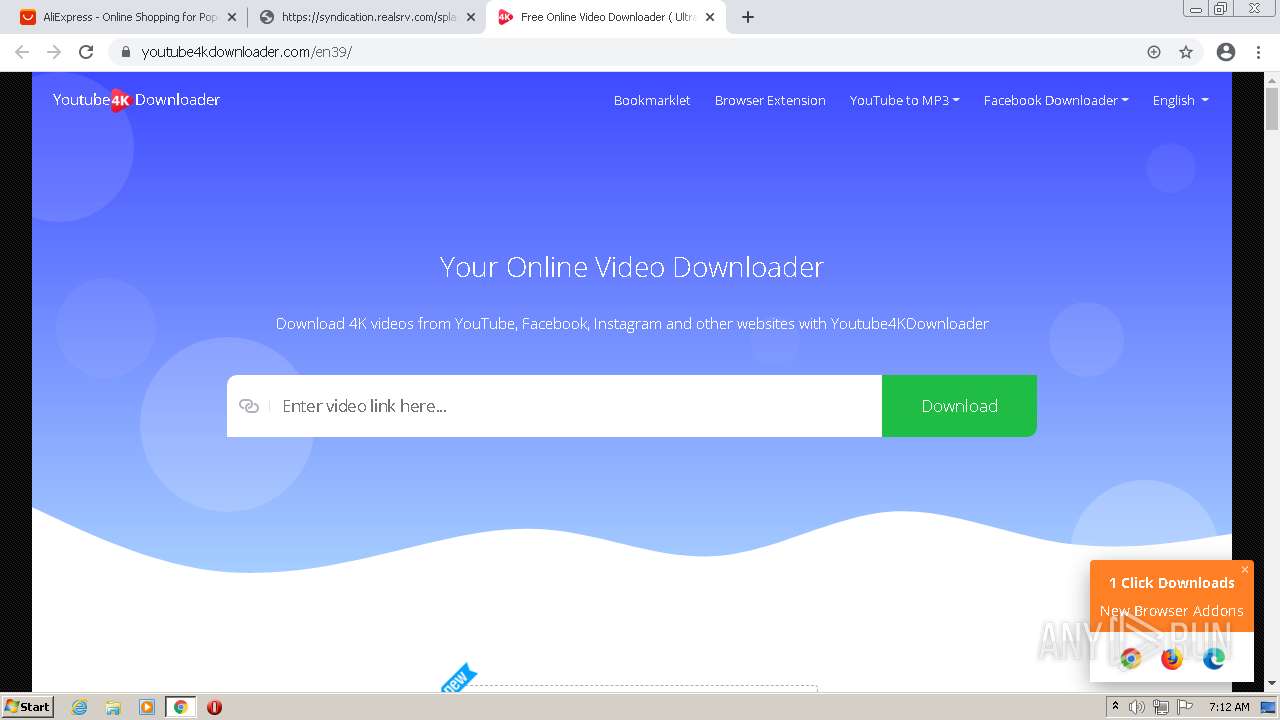Screen dimensions: 1280x720
Task: Click the Edge addon icon in the popup
Action: coord(1214,658)
